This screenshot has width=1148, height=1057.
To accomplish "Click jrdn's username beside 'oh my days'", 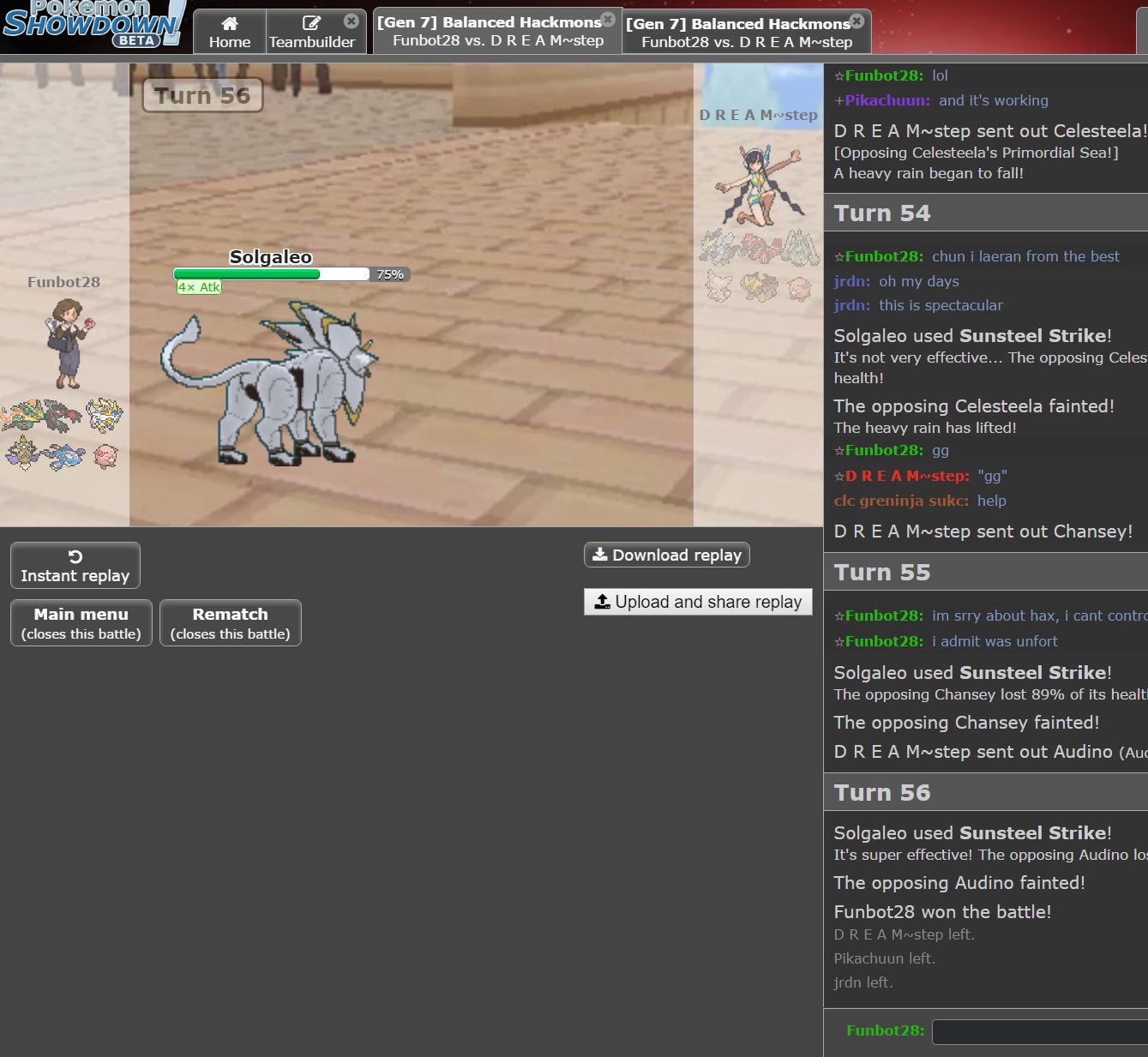I will [852, 281].
